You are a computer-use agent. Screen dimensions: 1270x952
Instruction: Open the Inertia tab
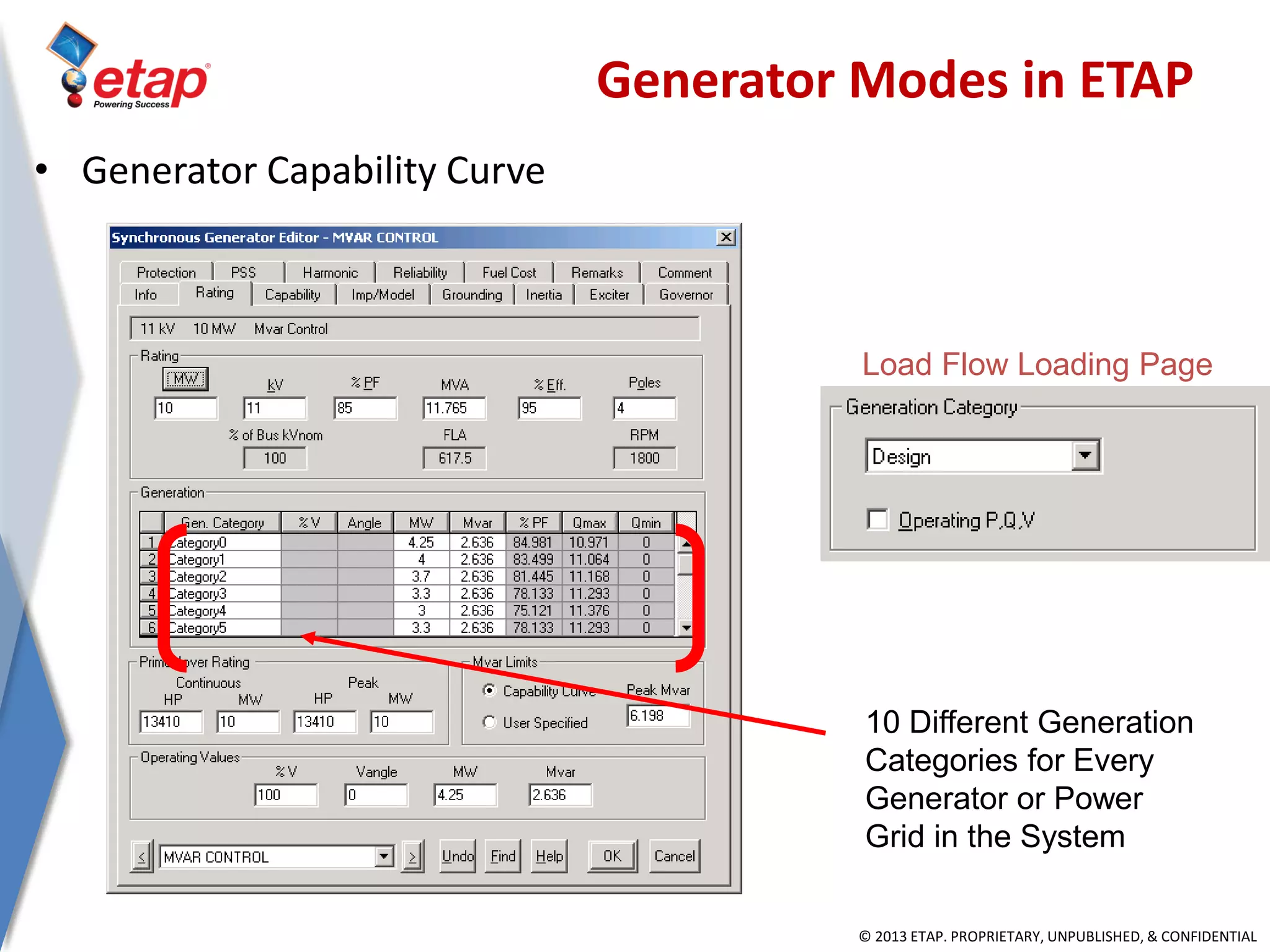click(x=544, y=295)
